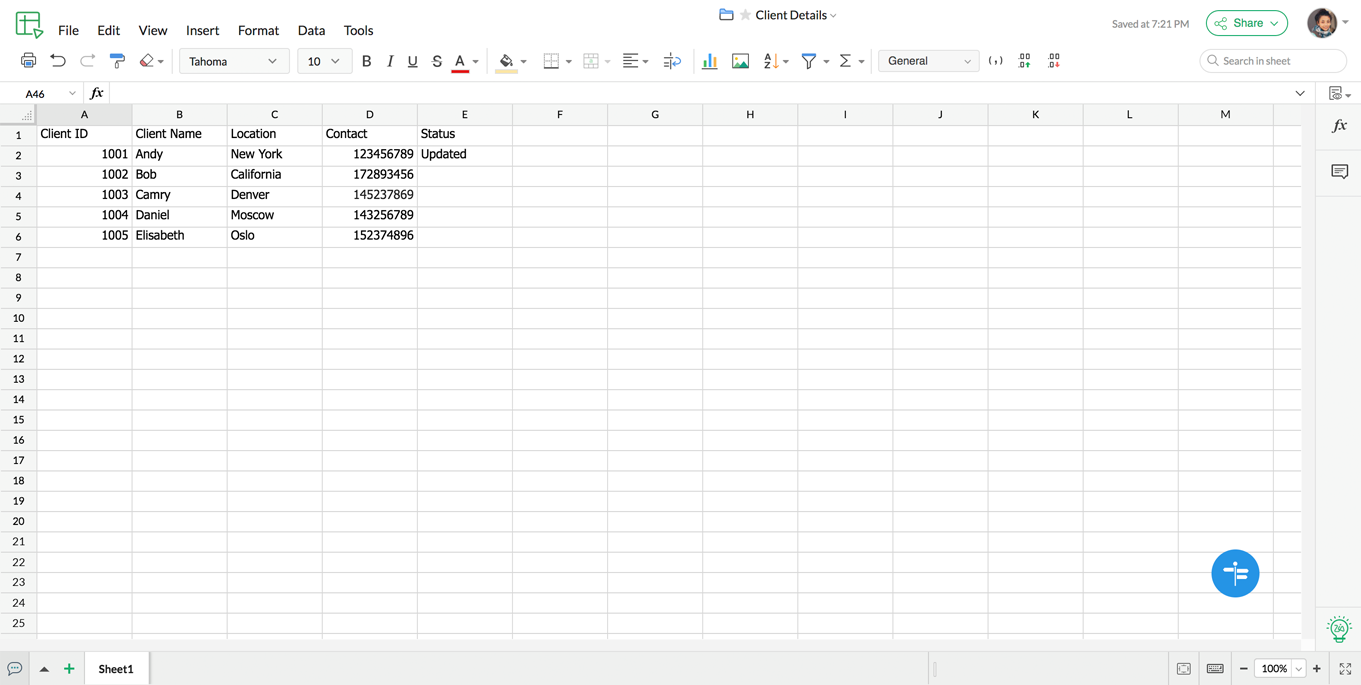The image size is (1361, 685).
Task: Open the Edit menu
Action: click(108, 31)
